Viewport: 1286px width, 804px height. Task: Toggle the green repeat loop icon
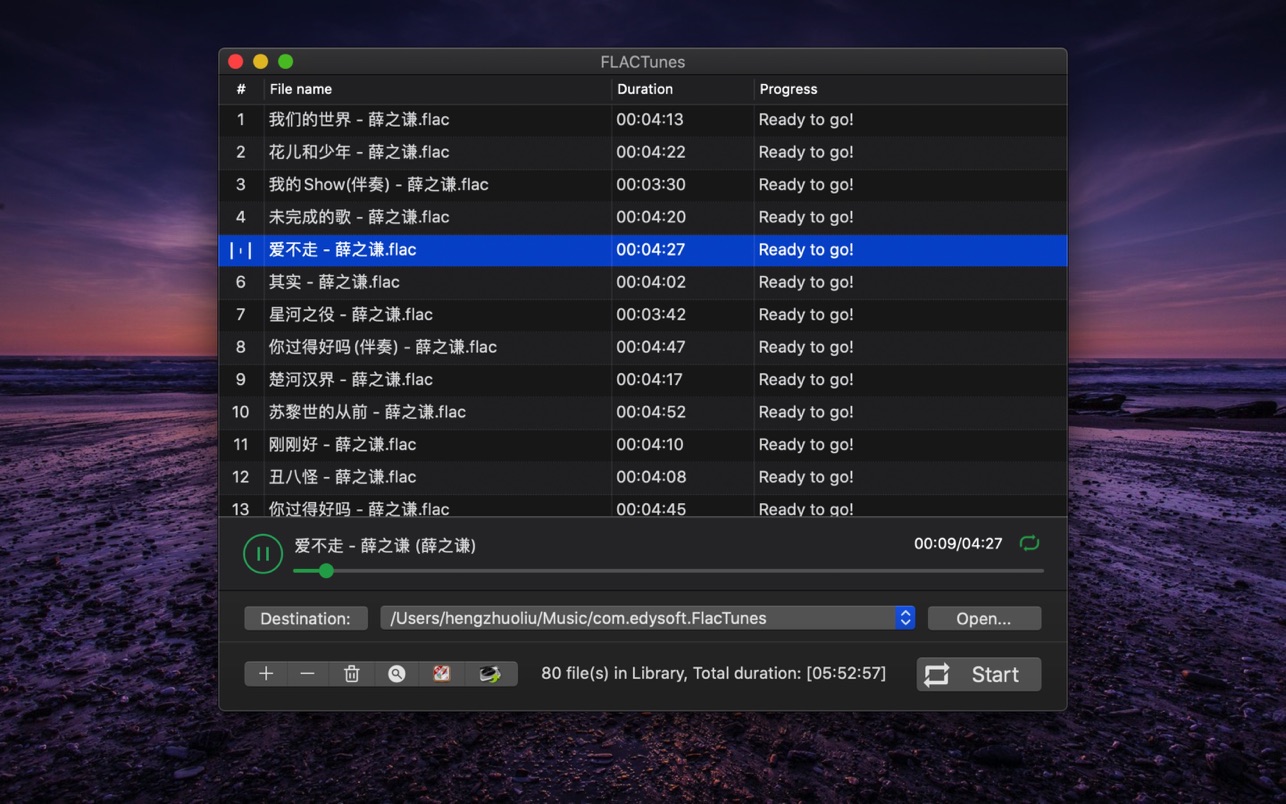click(x=1029, y=543)
